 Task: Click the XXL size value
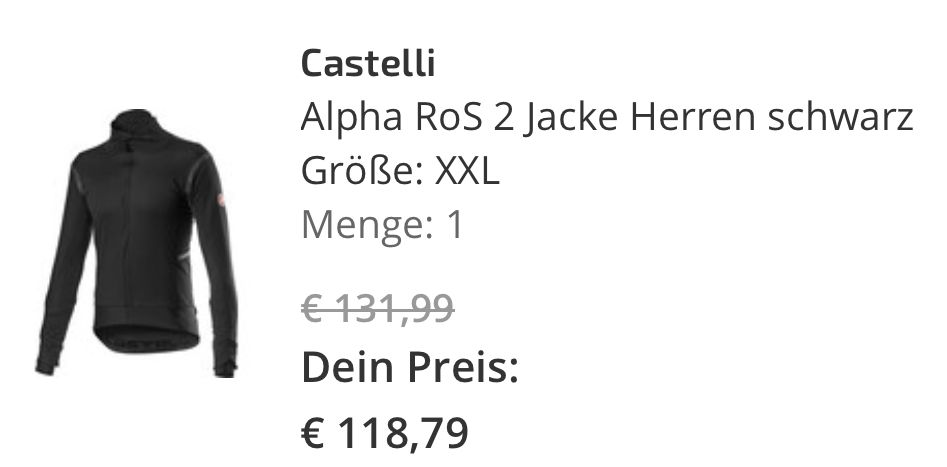click(465, 172)
